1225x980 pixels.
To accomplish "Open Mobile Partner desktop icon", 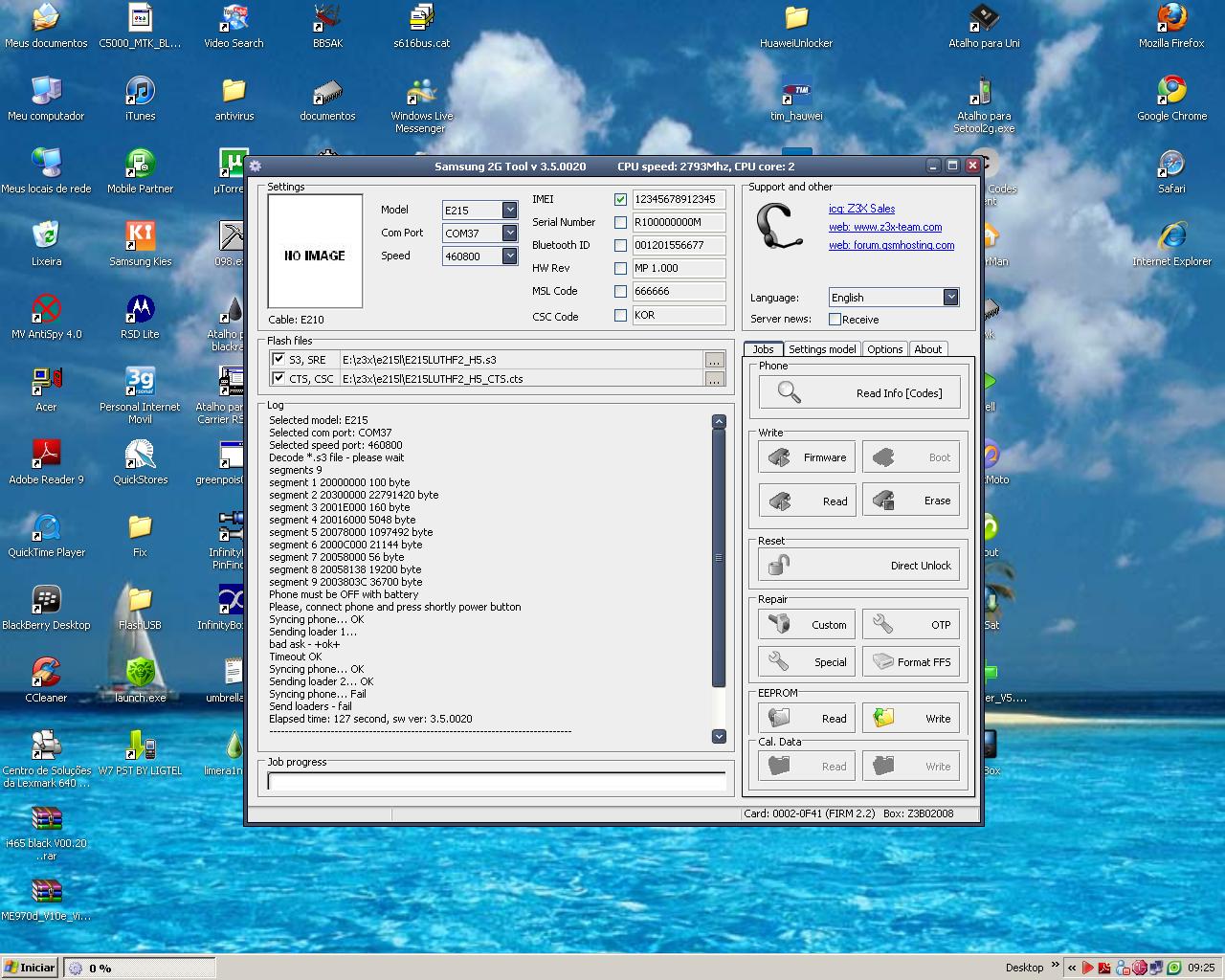I will (140, 171).
